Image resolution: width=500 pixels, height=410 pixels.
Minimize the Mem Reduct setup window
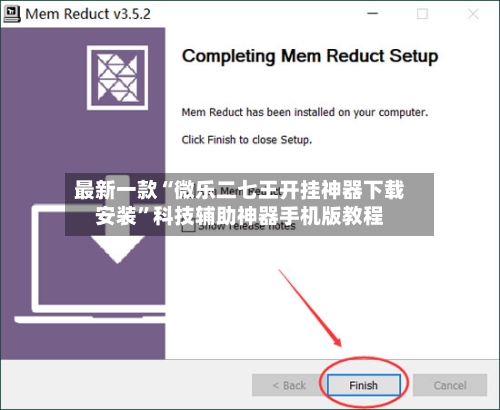coord(372,14)
